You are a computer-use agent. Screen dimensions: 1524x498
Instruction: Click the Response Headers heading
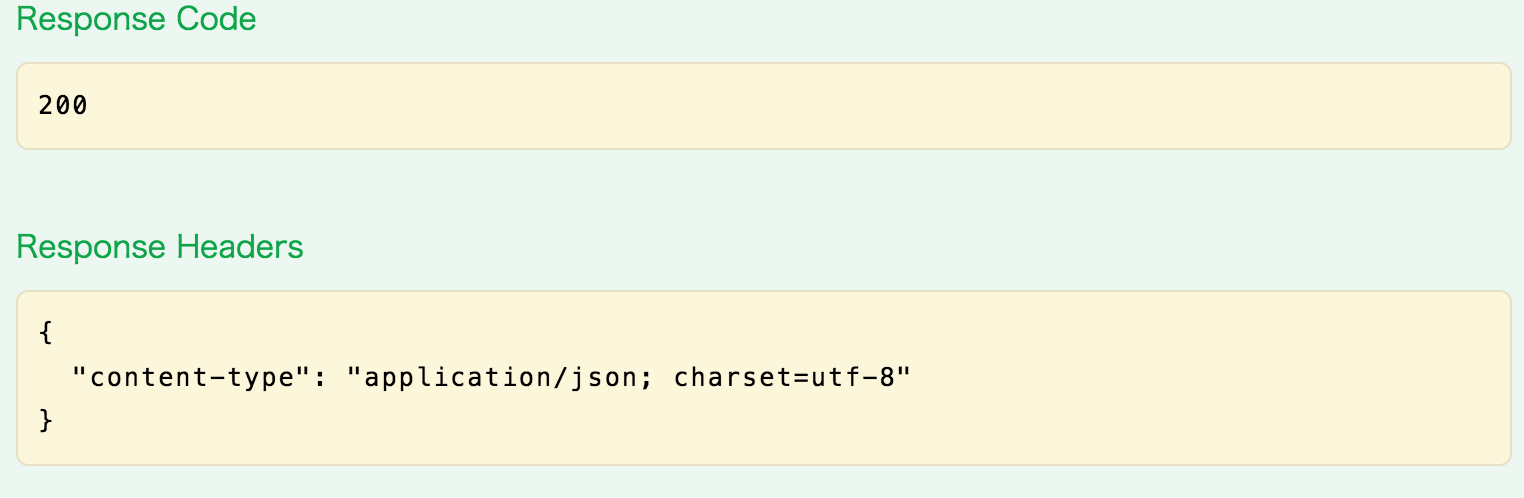(x=160, y=247)
